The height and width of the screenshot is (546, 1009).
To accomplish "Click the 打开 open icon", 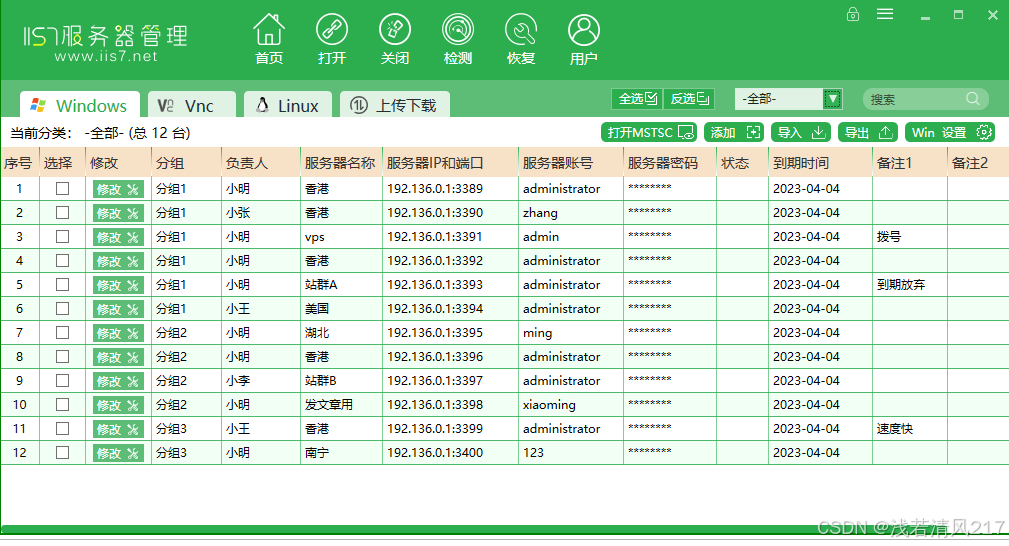I will pyautogui.click(x=332, y=39).
